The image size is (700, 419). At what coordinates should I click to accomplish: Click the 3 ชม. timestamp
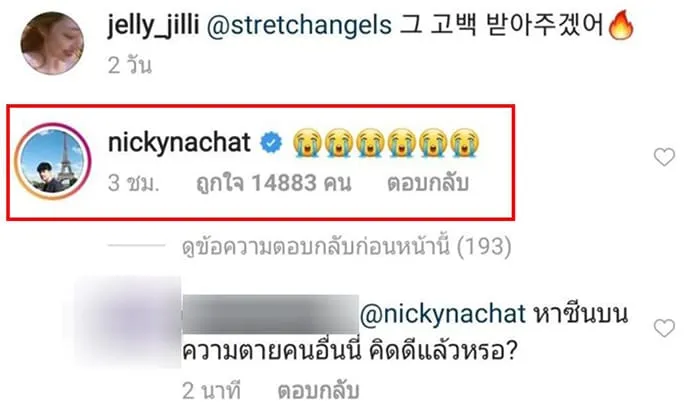[x=133, y=183]
